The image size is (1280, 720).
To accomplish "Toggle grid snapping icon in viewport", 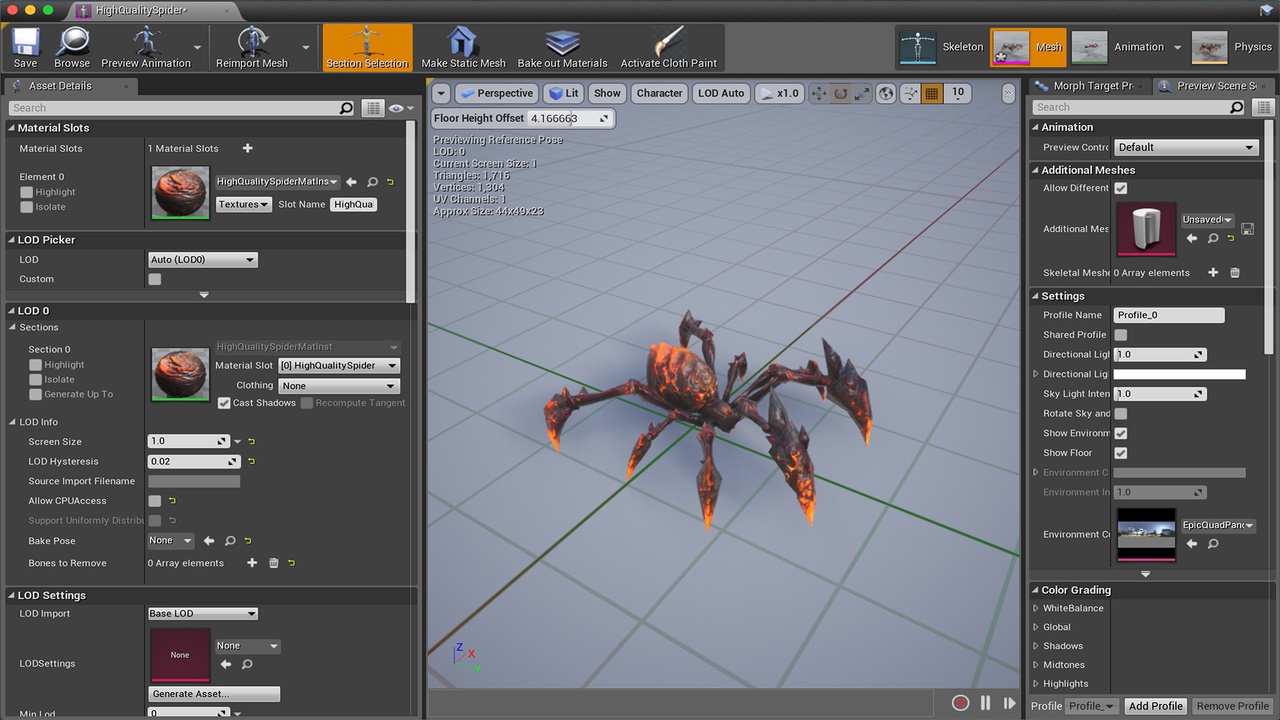I will (932, 93).
